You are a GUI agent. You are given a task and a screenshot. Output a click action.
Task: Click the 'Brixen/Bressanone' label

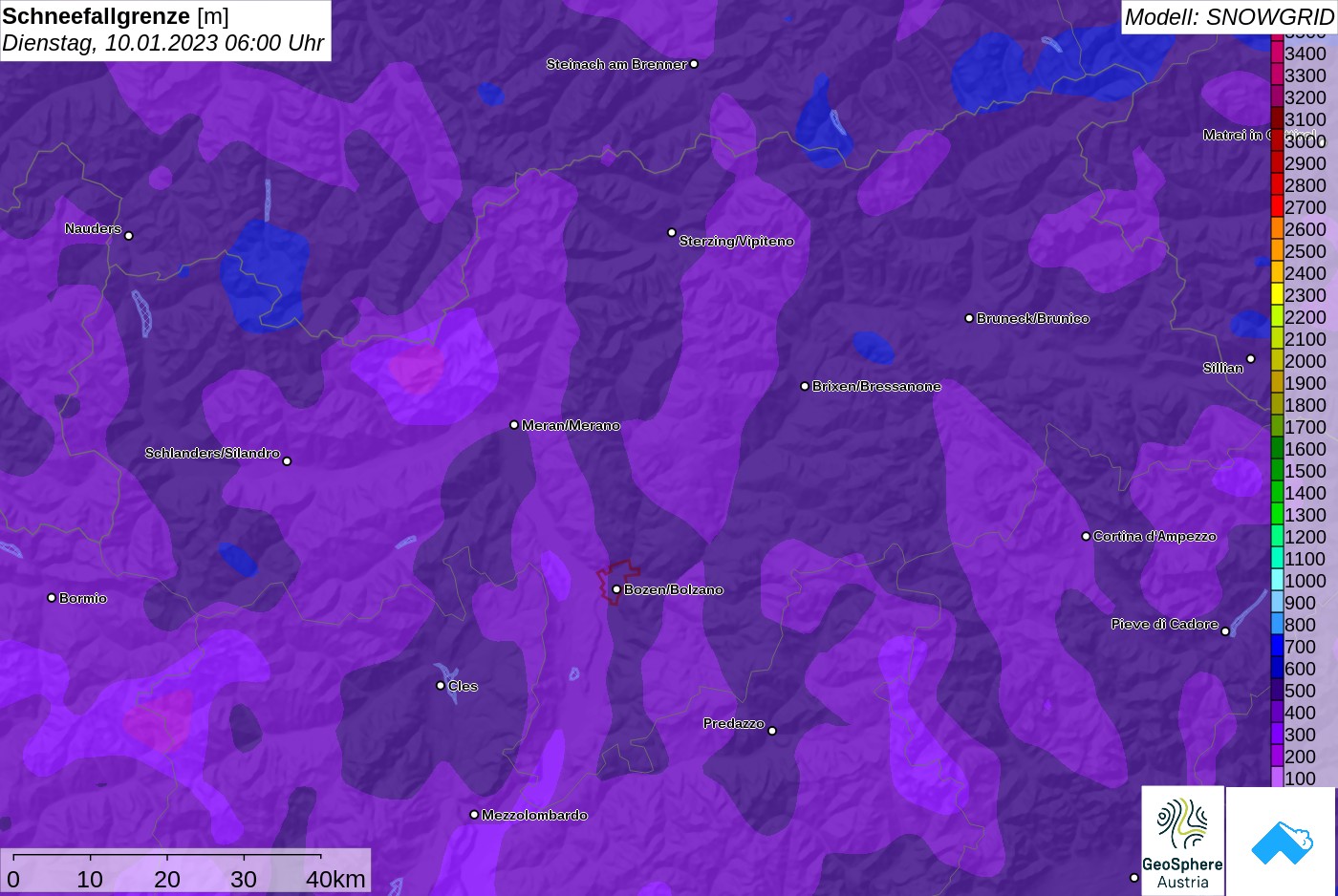(x=876, y=386)
